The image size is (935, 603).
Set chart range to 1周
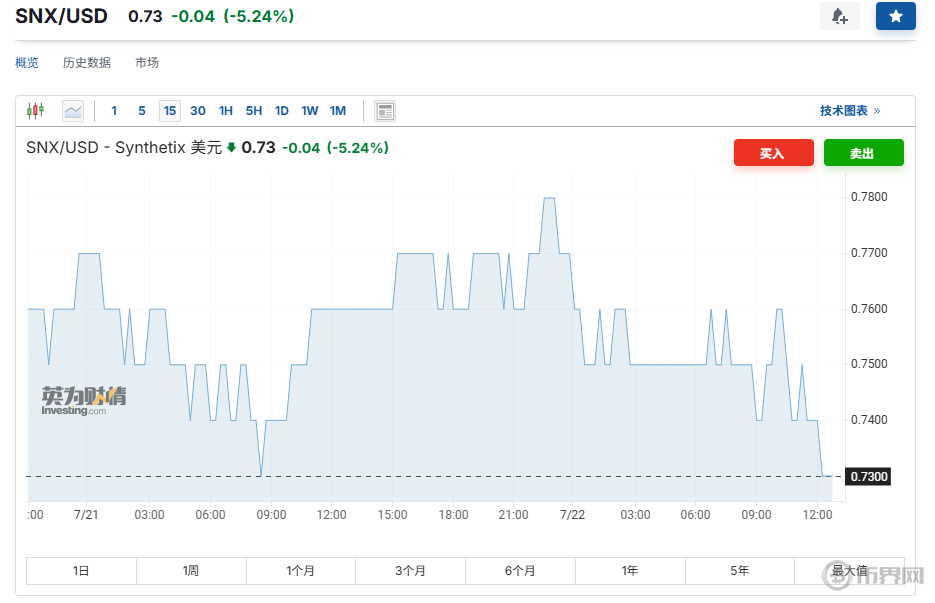191,571
